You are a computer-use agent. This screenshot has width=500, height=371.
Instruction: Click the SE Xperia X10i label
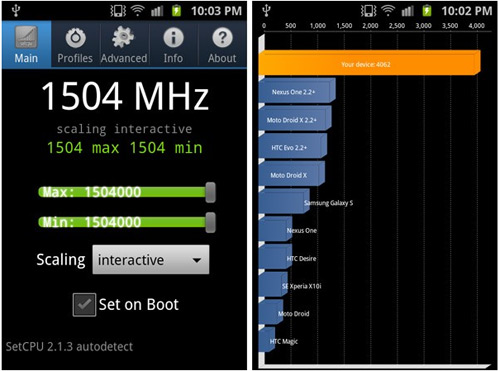[302, 286]
